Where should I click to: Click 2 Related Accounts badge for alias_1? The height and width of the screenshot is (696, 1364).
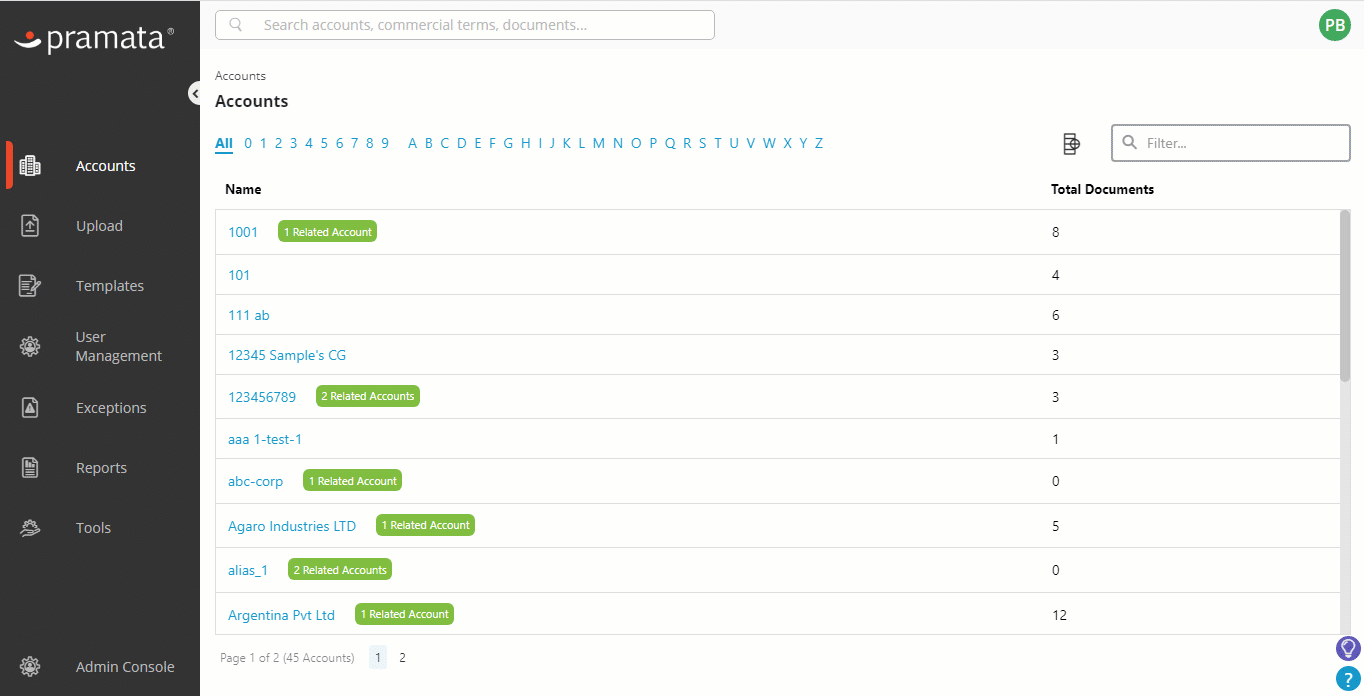(x=340, y=570)
